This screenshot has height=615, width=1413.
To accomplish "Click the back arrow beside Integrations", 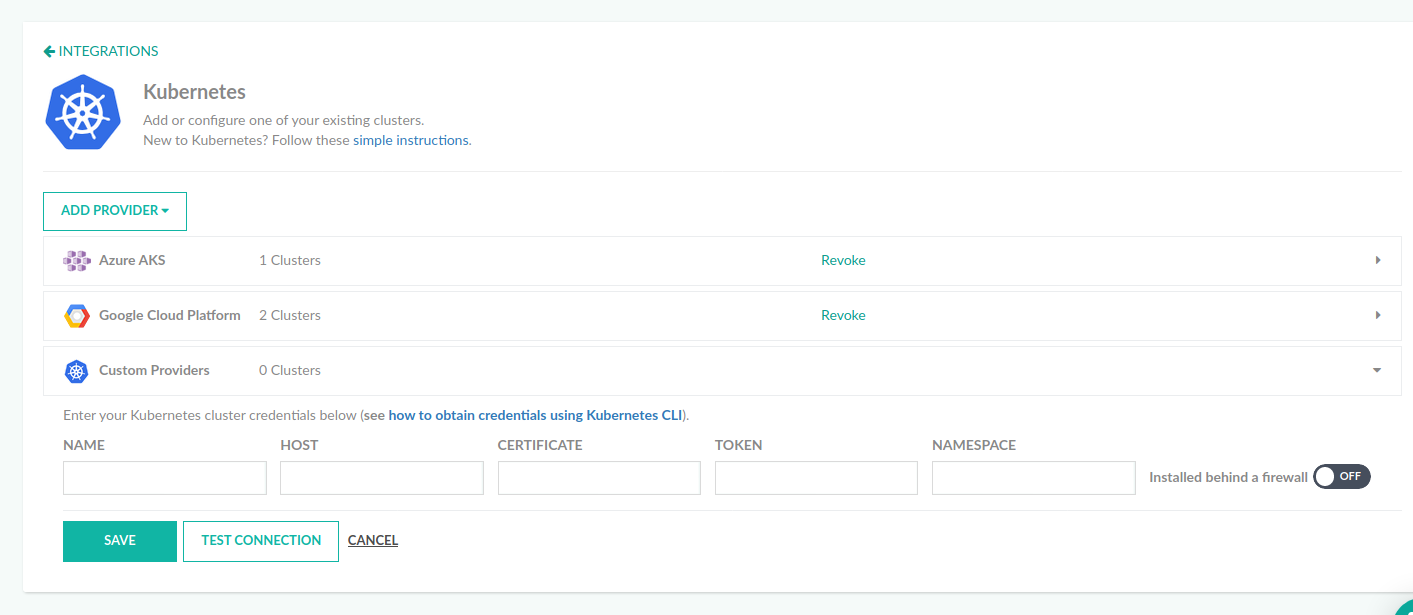I will pos(49,51).
